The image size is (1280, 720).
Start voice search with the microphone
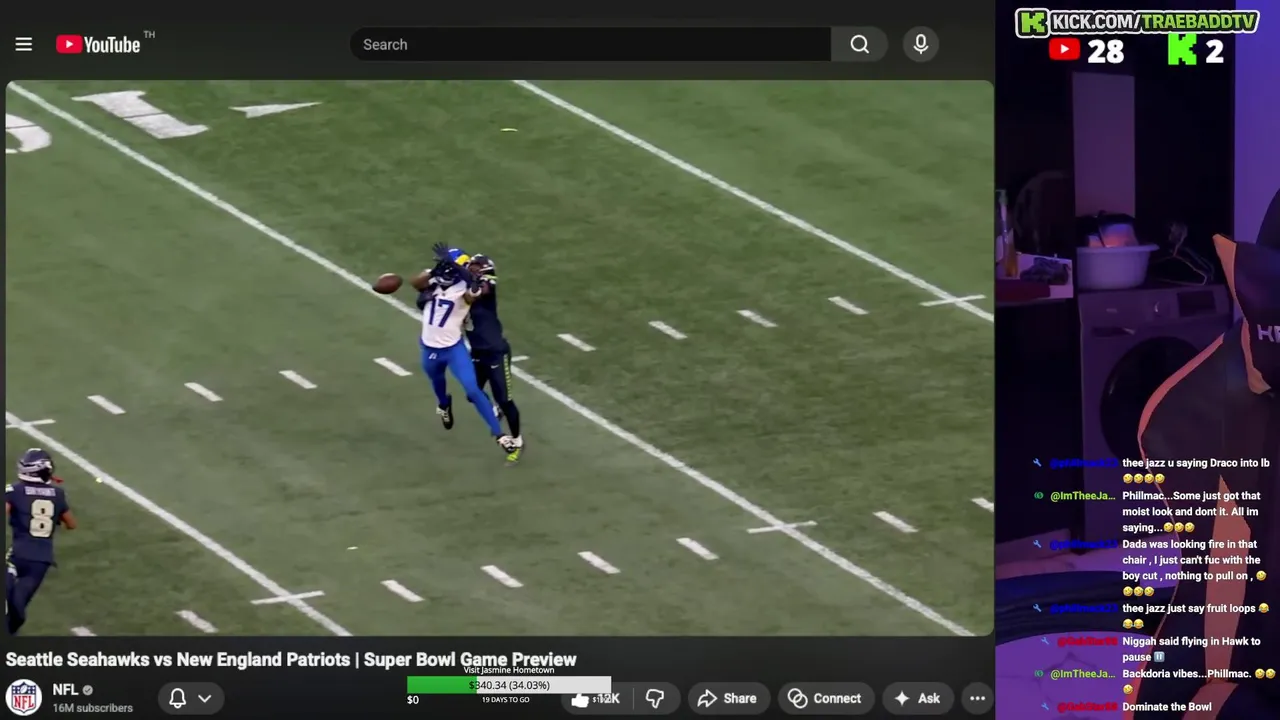click(921, 44)
